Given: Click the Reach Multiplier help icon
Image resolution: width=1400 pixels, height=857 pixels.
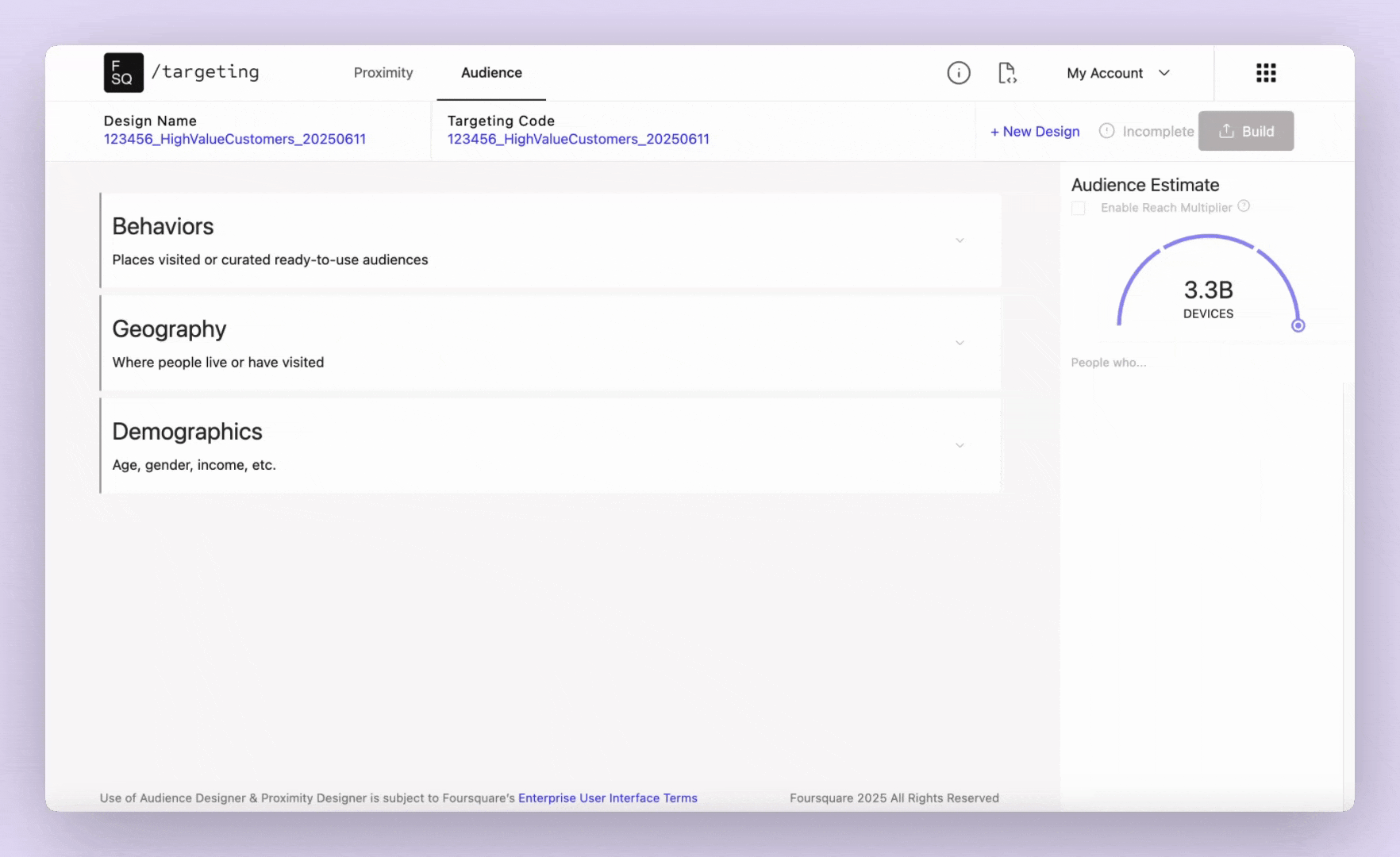Looking at the screenshot, I should [x=1244, y=206].
